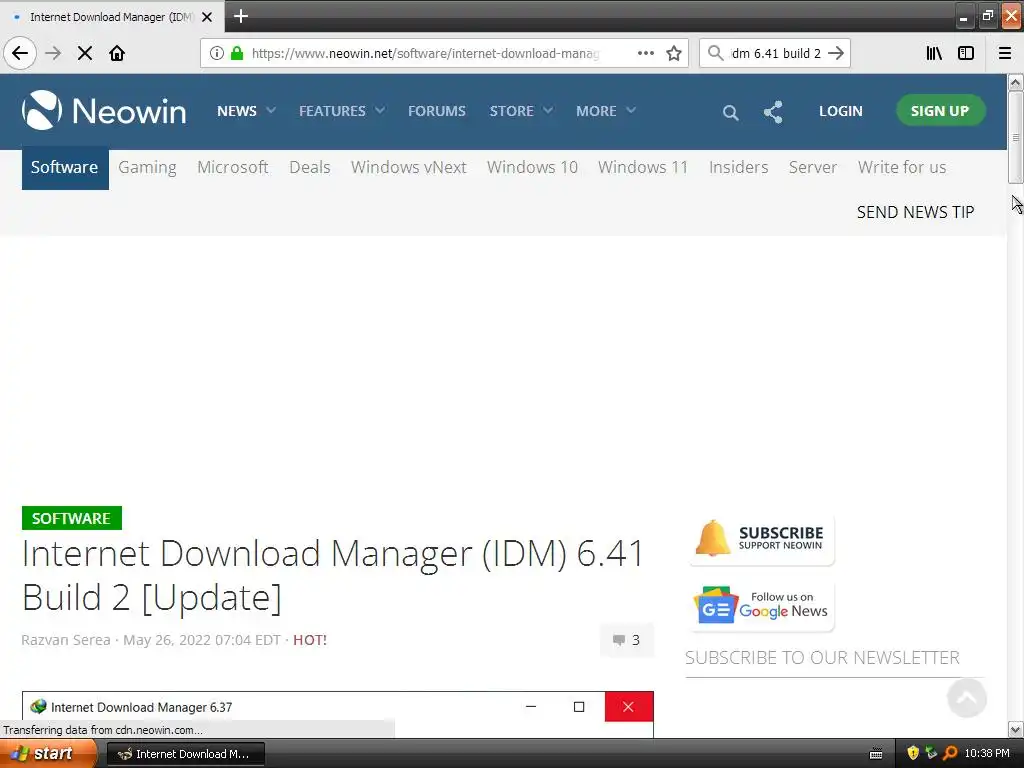Open the Firefox hamburger menu
This screenshot has height=768, width=1024.
[1005, 54]
